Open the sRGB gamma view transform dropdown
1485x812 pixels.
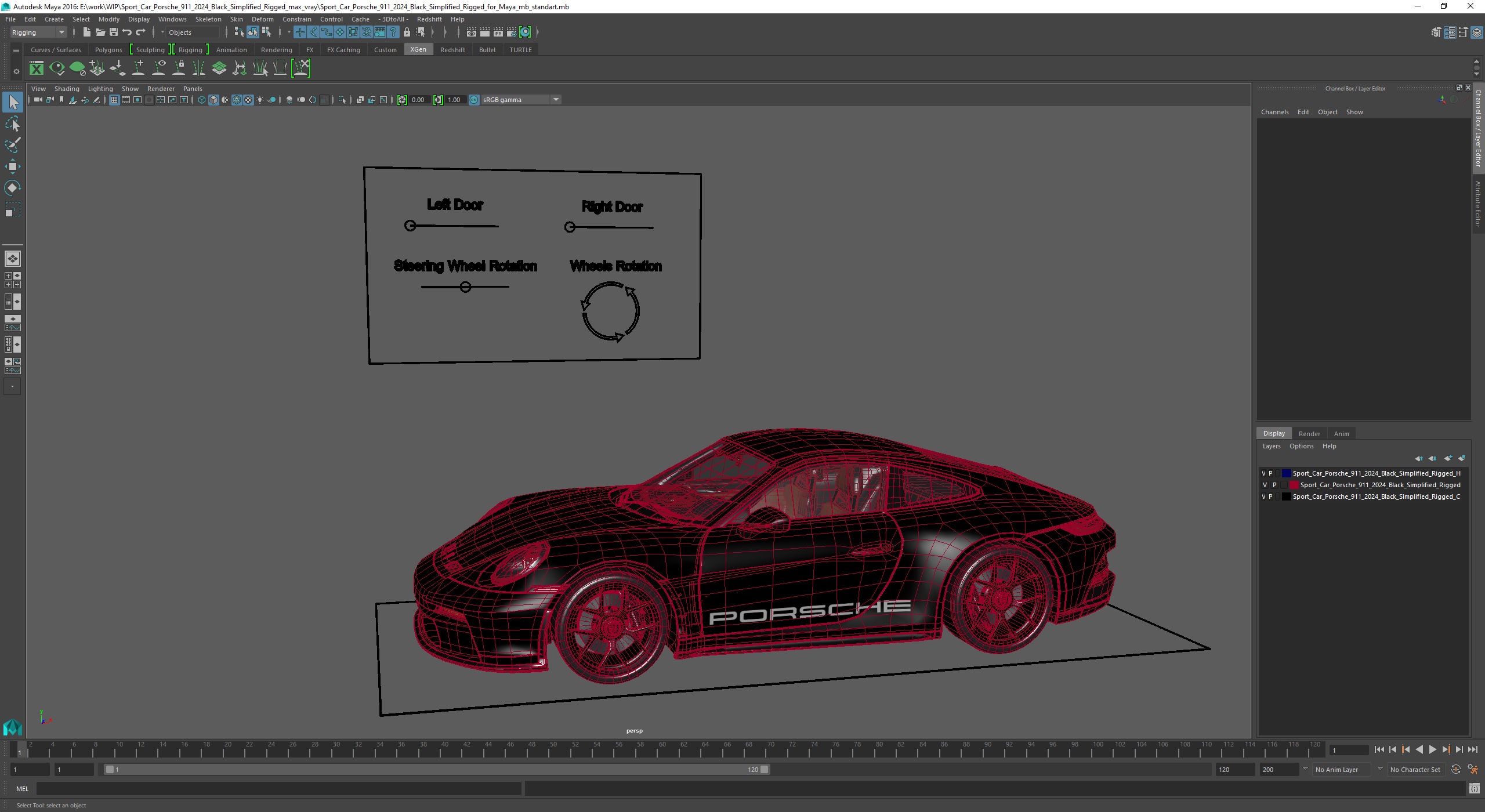pyautogui.click(x=520, y=100)
